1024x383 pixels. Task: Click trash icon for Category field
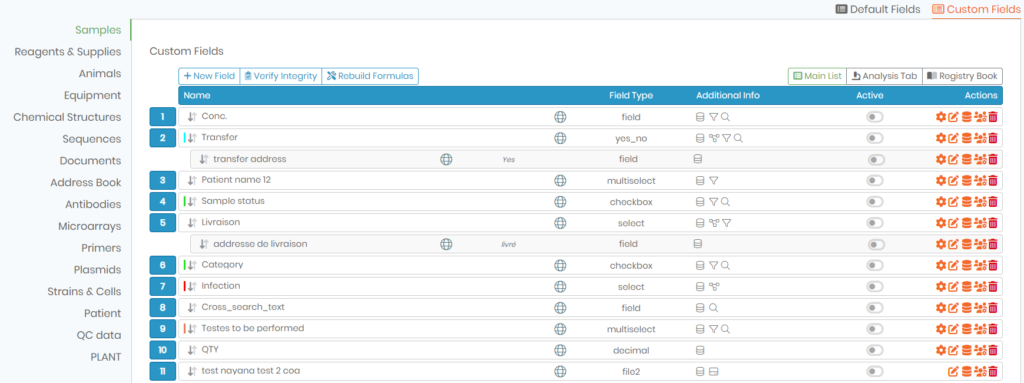tap(993, 265)
